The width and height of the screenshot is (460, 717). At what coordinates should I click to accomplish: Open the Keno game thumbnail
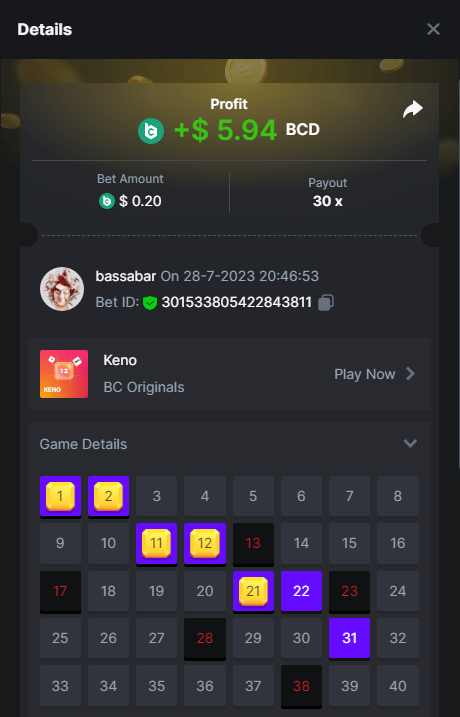64,374
